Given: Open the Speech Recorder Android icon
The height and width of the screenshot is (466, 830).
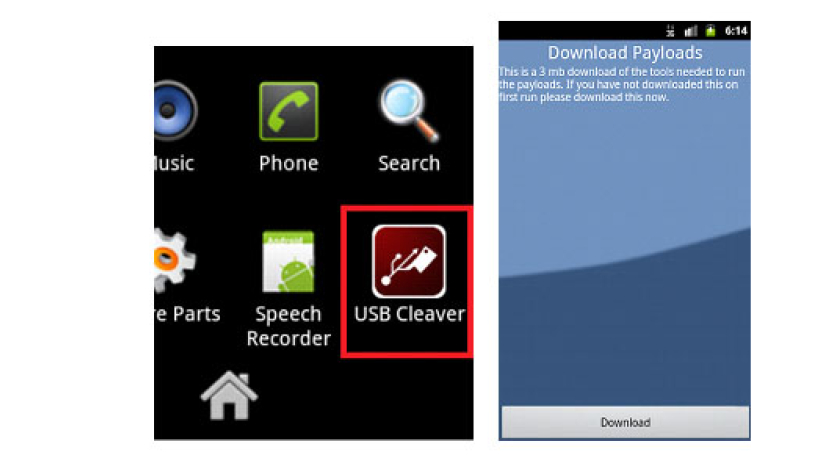Looking at the screenshot, I should [x=288, y=262].
